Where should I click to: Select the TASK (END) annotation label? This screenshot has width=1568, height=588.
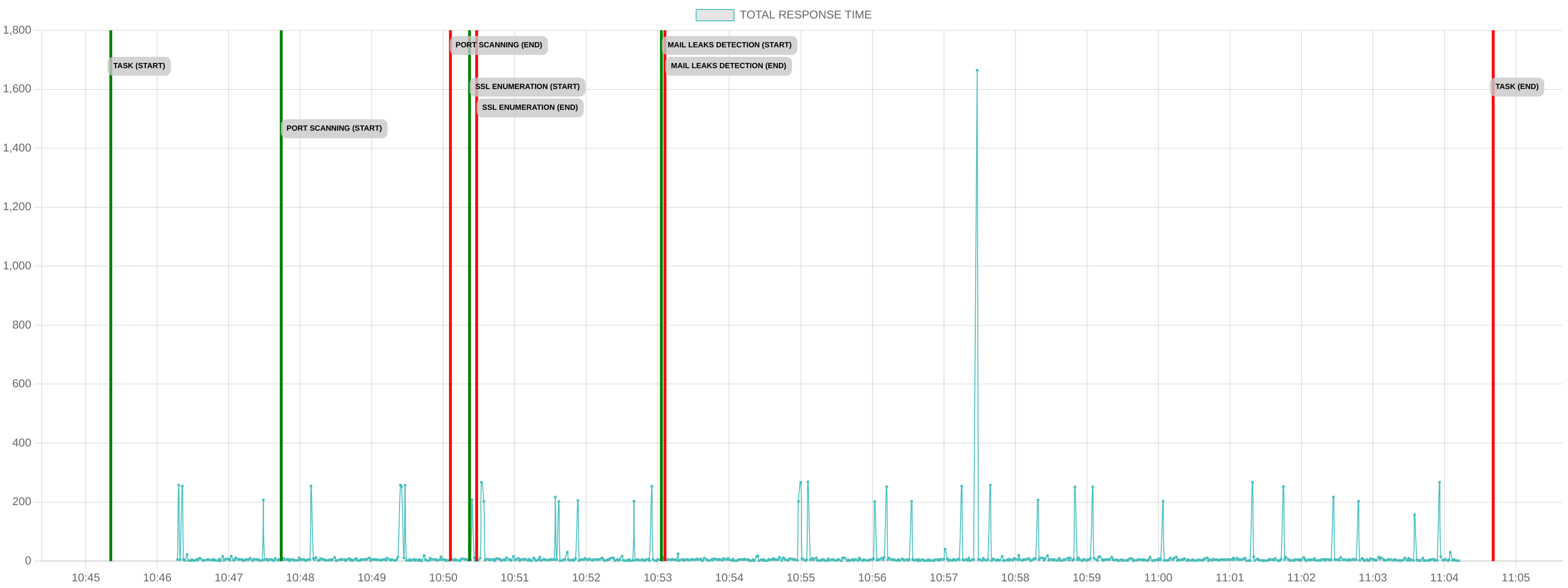(1517, 87)
